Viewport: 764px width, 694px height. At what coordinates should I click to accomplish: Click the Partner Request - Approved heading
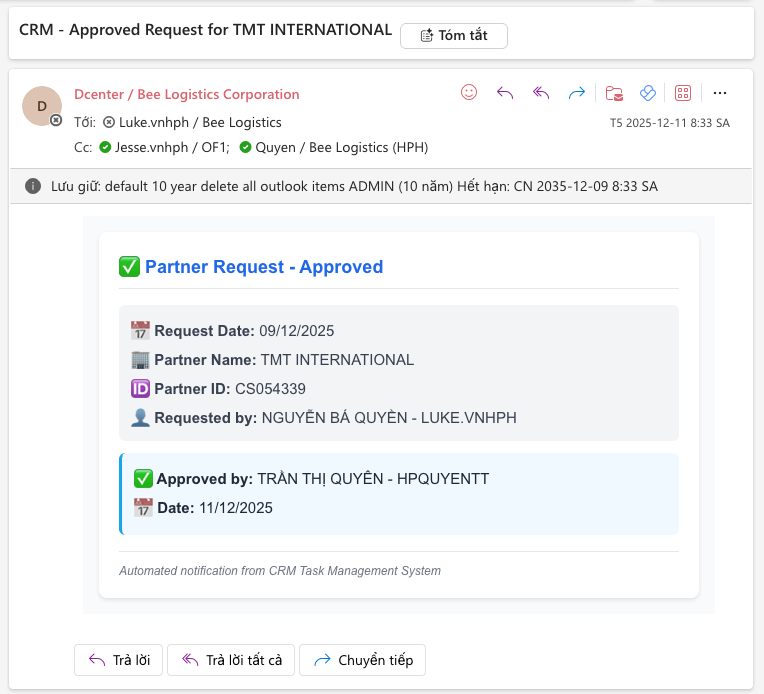[x=264, y=267]
